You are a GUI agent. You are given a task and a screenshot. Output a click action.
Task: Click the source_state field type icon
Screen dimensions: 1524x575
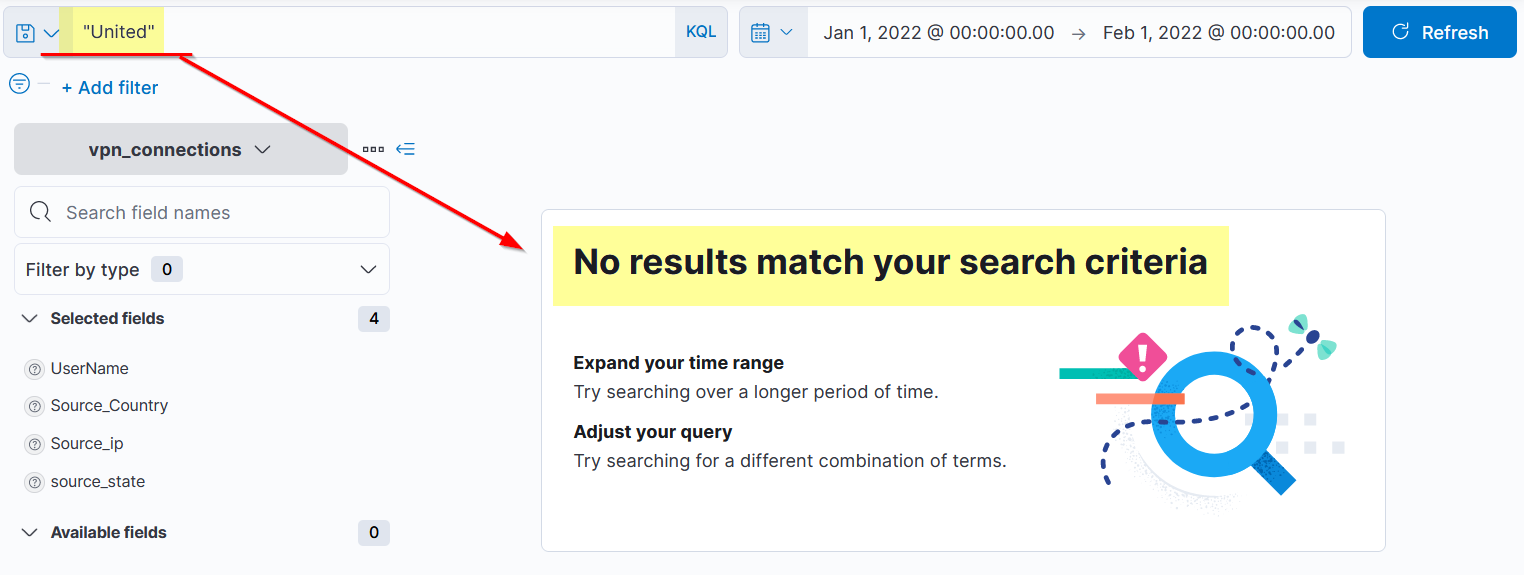[34, 482]
